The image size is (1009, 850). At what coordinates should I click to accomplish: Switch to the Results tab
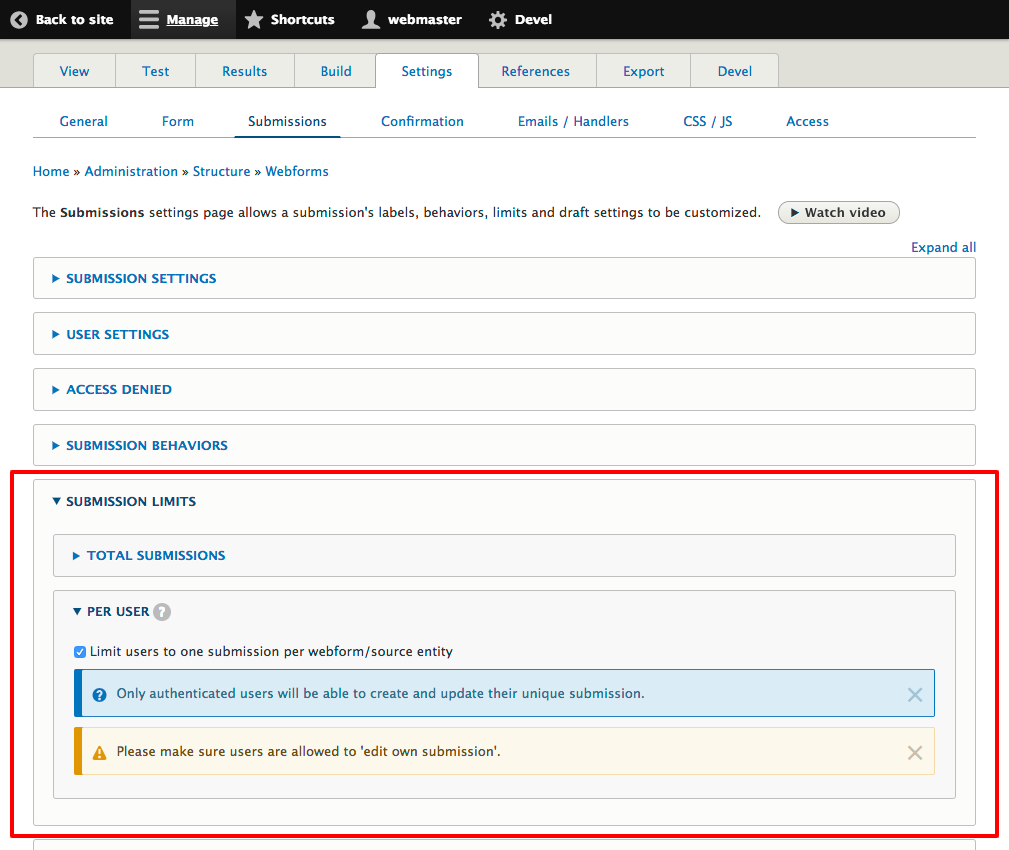[244, 71]
